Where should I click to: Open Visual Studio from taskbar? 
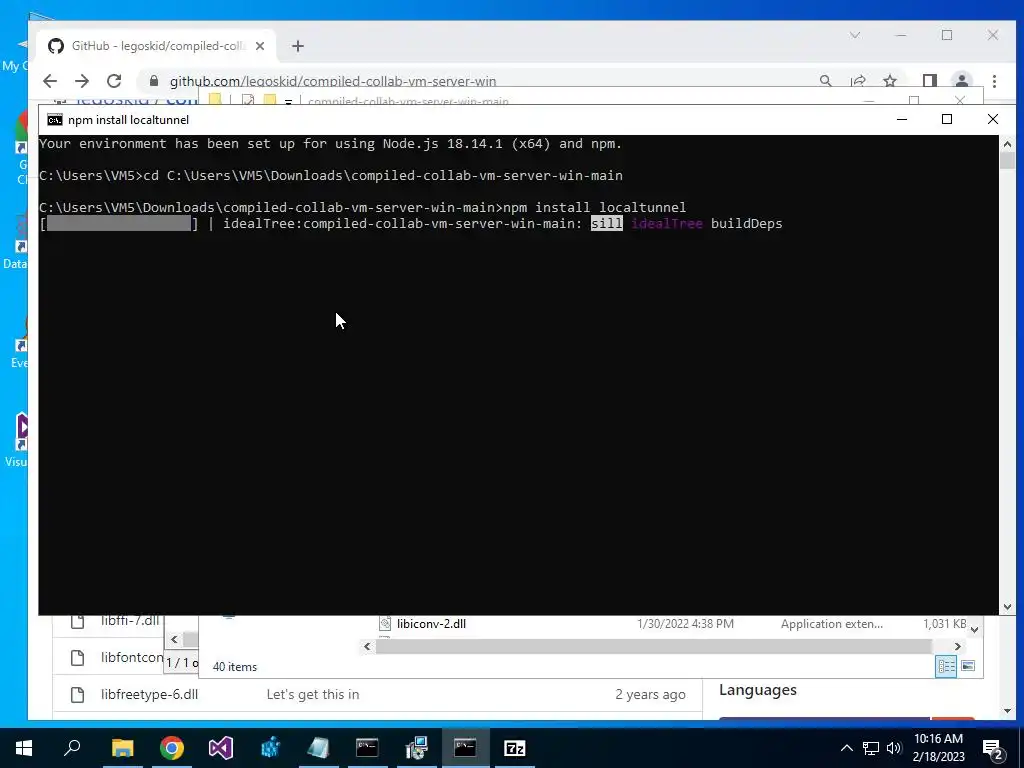pos(221,748)
